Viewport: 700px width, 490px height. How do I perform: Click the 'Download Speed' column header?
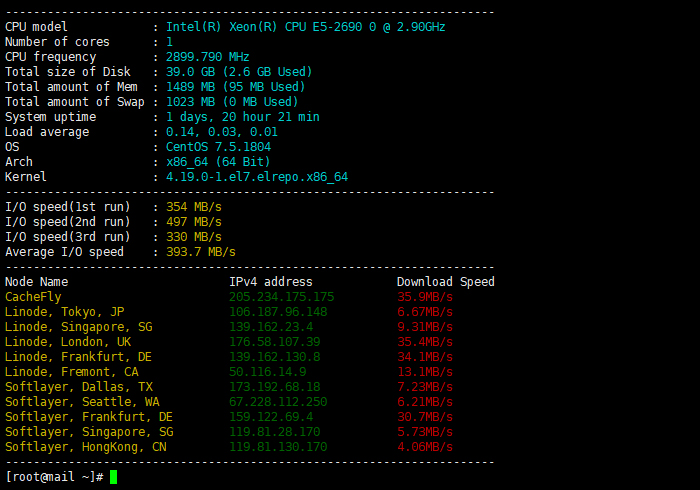446,282
